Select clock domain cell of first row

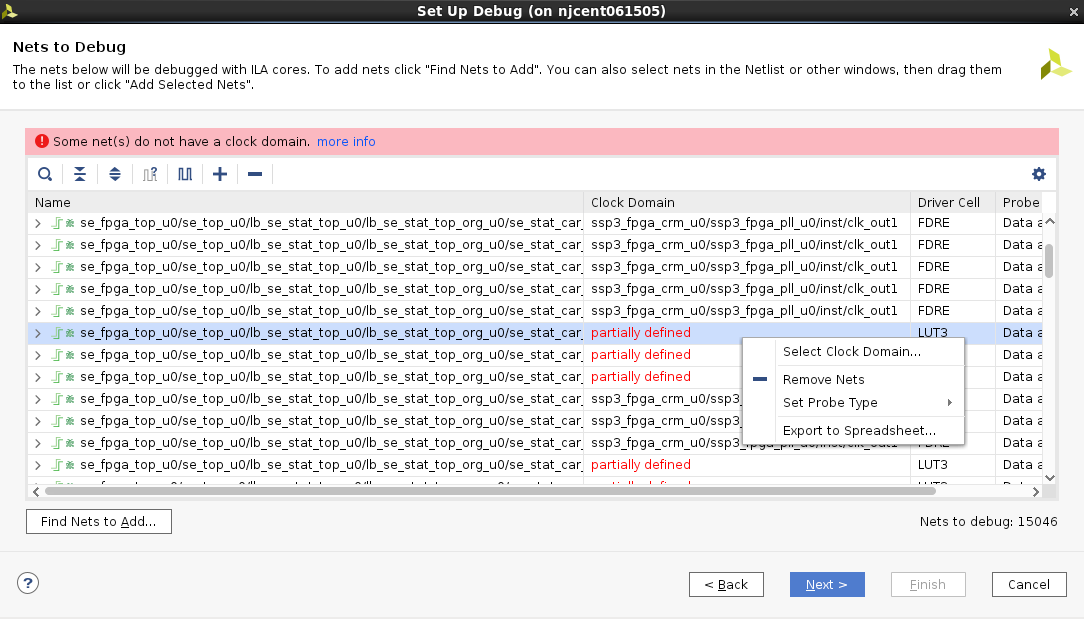click(747, 223)
